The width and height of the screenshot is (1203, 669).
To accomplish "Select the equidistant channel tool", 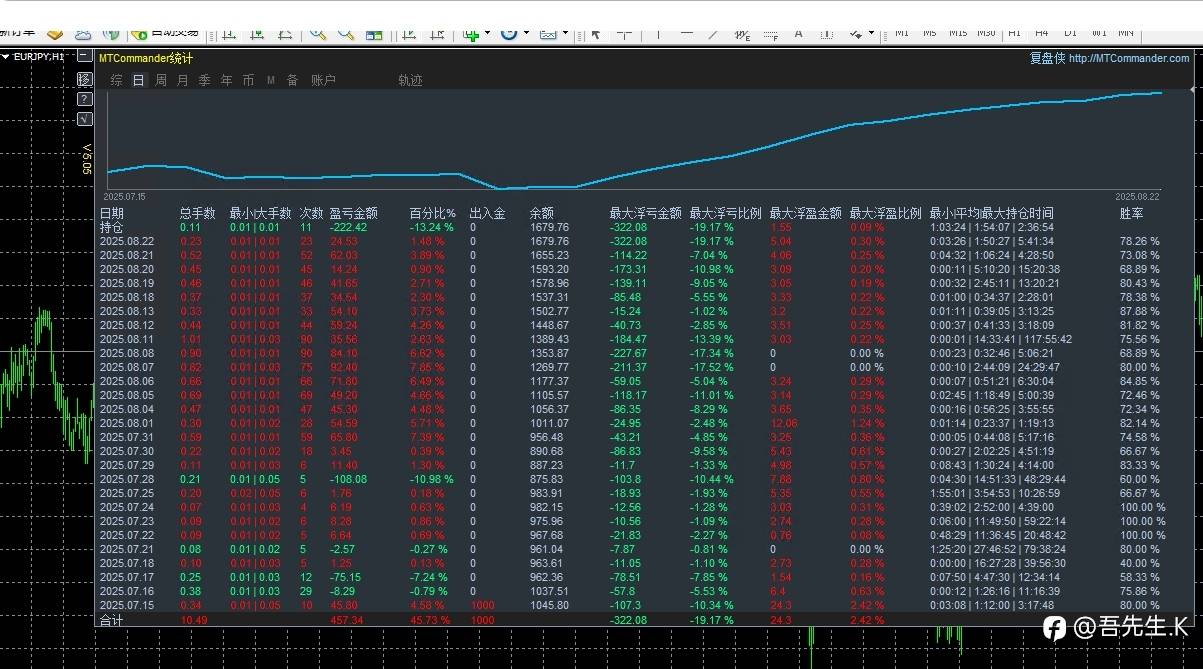I will click(742, 34).
